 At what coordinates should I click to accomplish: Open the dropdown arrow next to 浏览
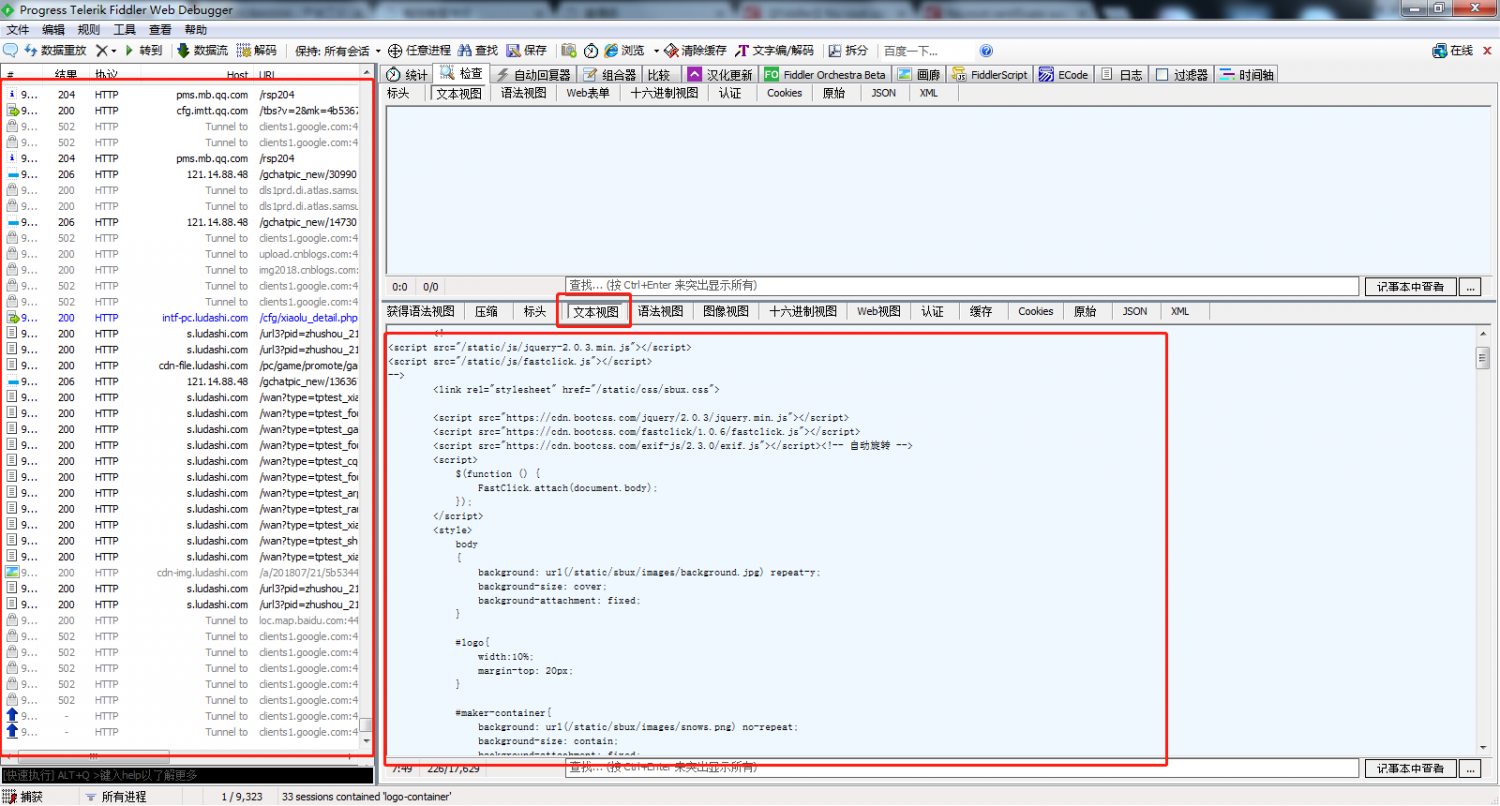pos(657,50)
